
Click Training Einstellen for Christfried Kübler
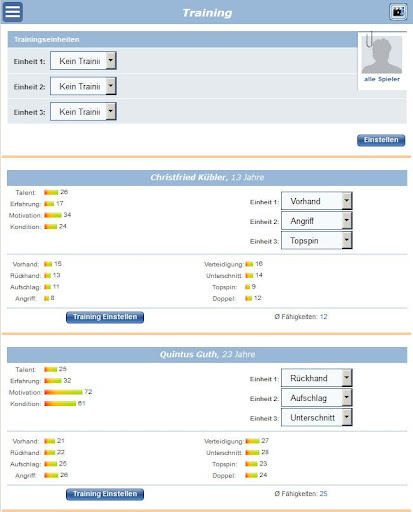click(x=105, y=317)
